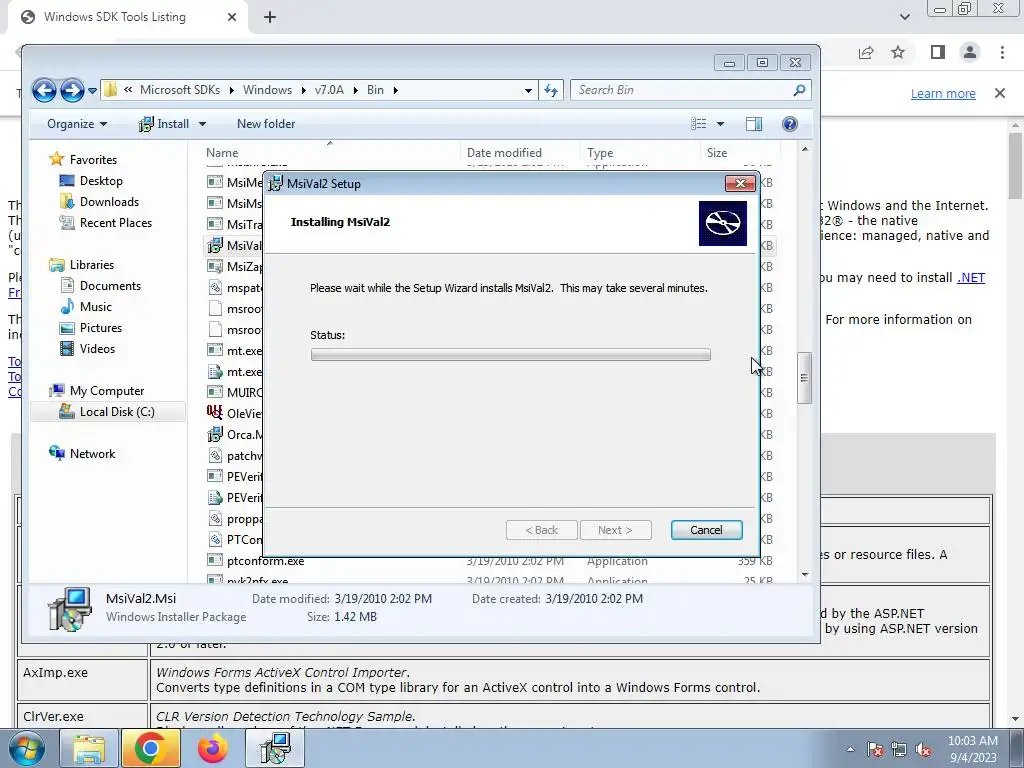
Task: Click the installation progress bar
Action: (x=511, y=355)
